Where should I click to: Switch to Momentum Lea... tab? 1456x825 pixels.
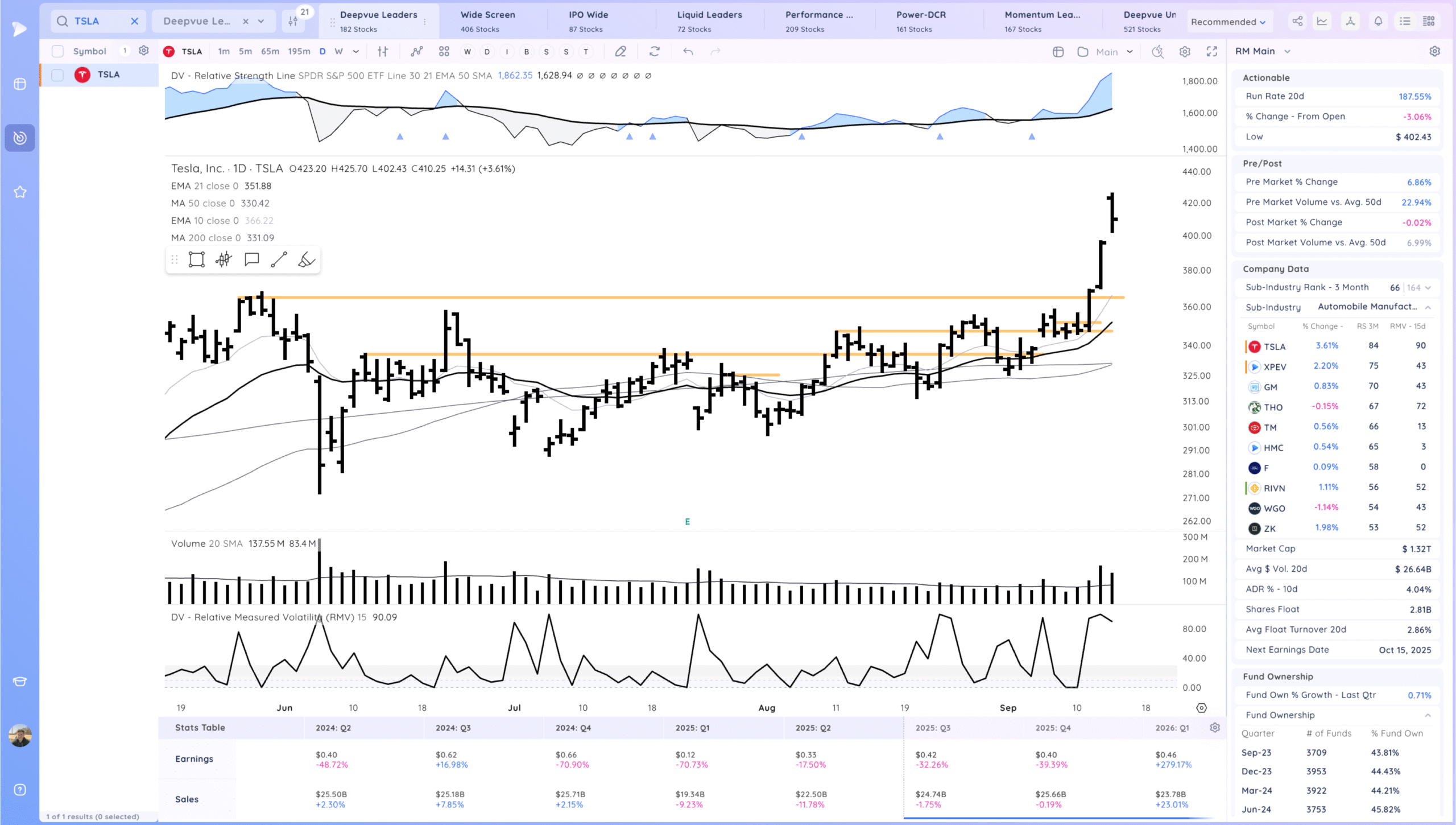coord(1042,22)
